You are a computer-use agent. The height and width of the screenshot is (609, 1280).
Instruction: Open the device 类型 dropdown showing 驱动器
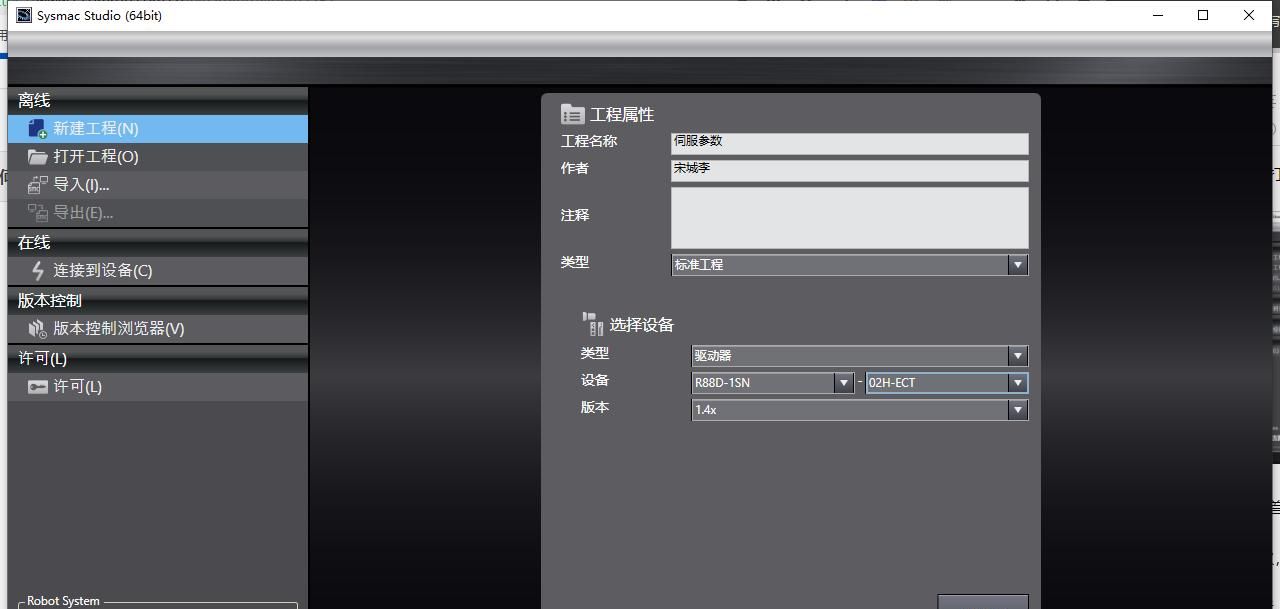tap(859, 355)
